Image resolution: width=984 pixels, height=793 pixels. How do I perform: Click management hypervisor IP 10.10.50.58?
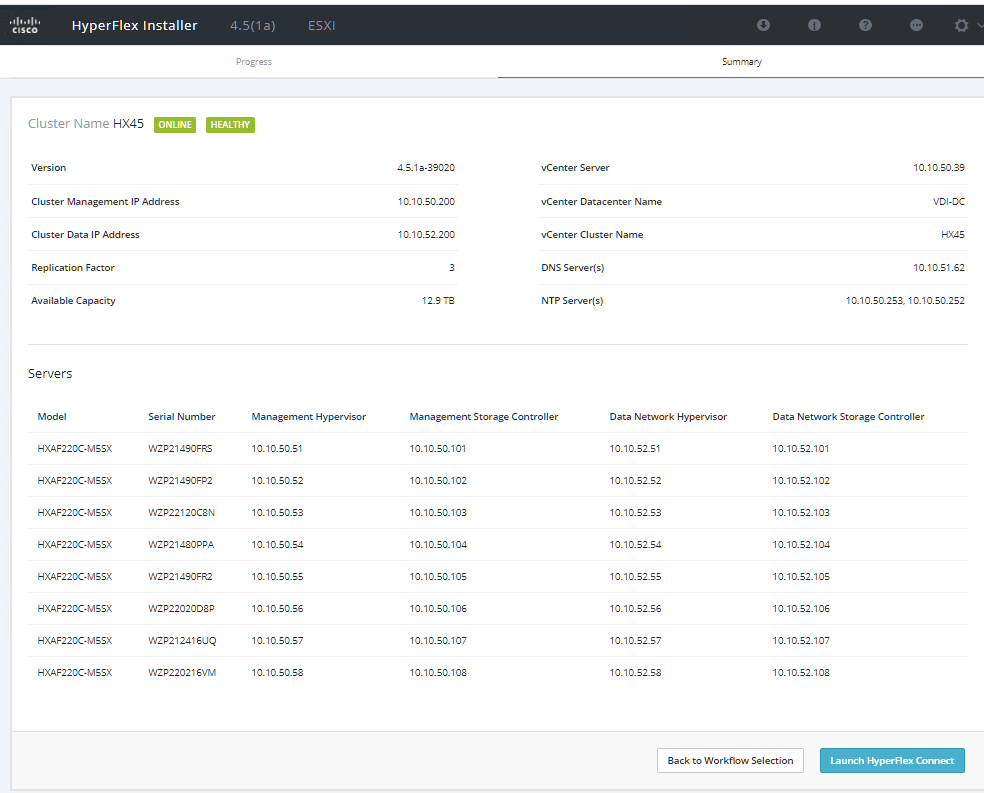tap(277, 673)
